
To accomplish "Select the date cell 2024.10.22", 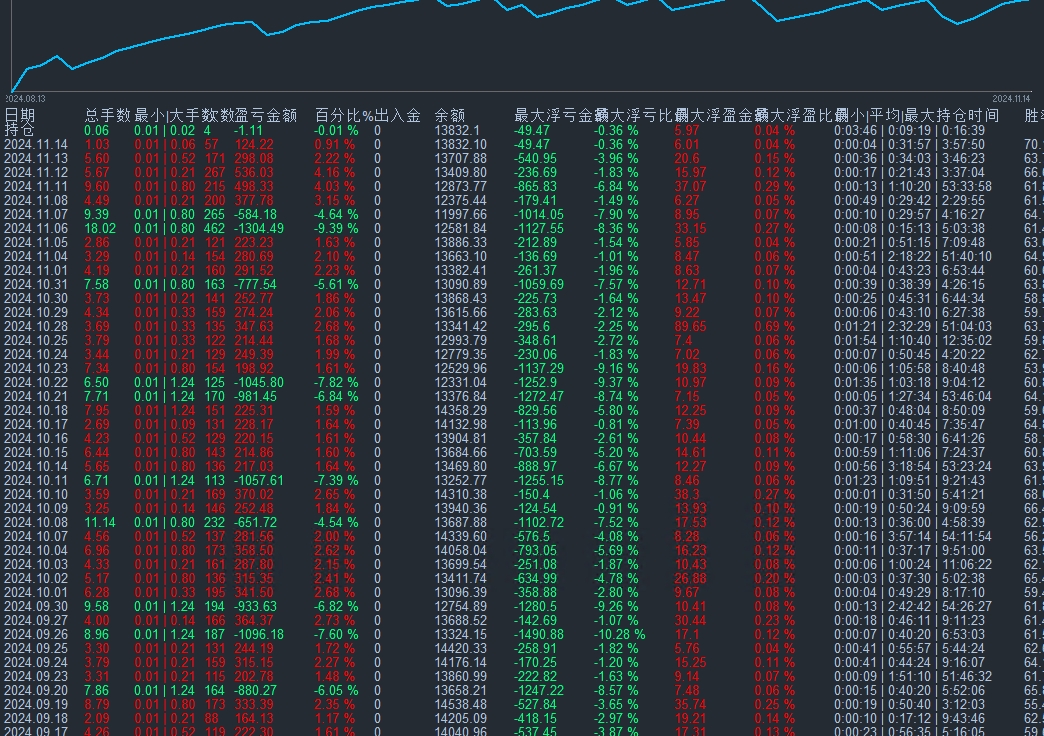I will (x=36, y=382).
